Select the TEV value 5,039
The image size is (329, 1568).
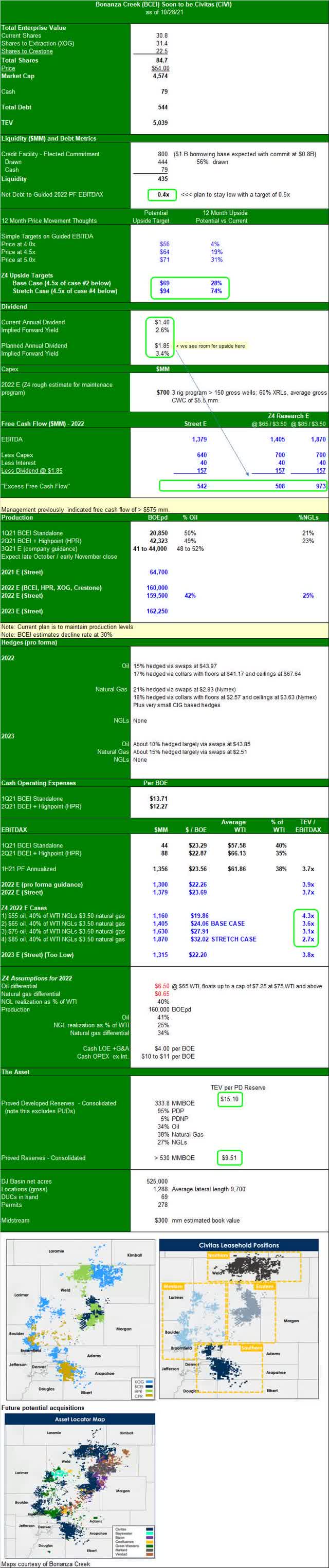[x=160, y=123]
